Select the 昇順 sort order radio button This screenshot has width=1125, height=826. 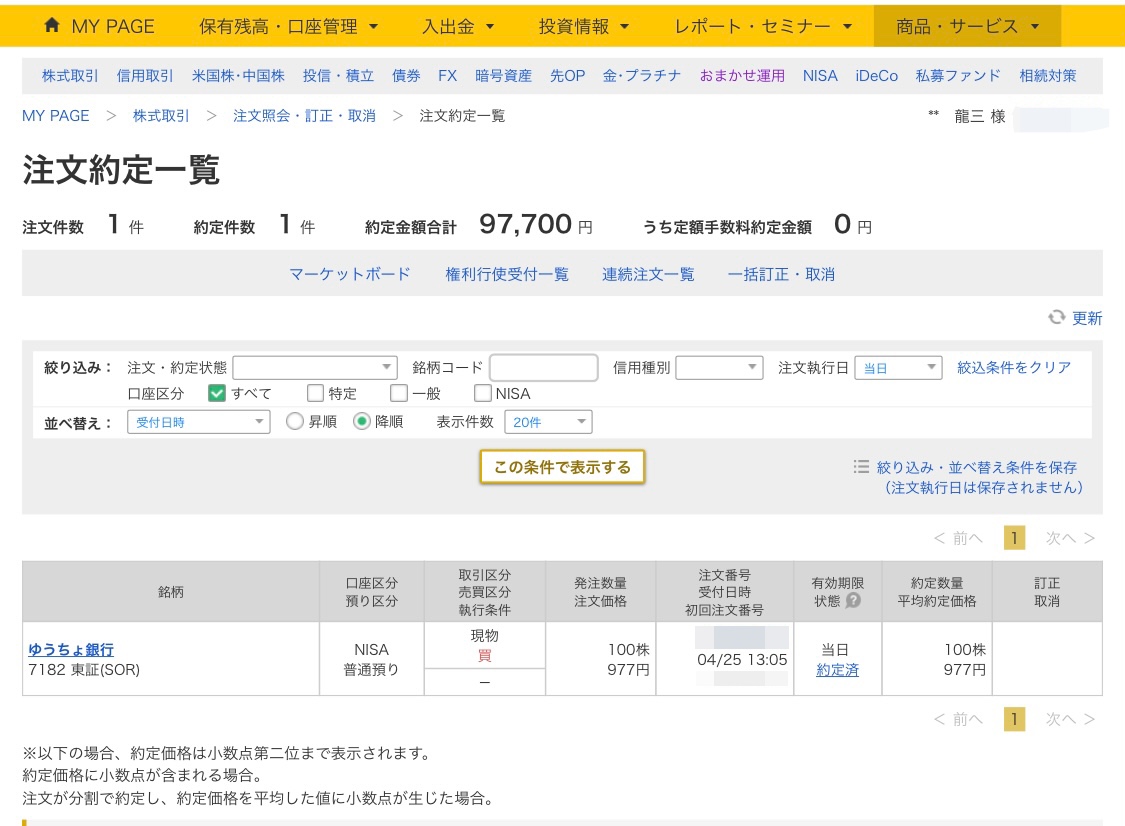pyautogui.click(x=294, y=421)
